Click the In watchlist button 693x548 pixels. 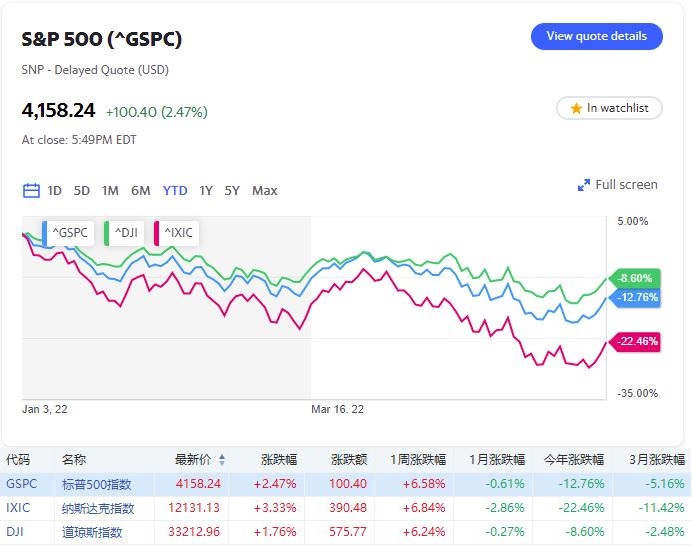(x=609, y=108)
